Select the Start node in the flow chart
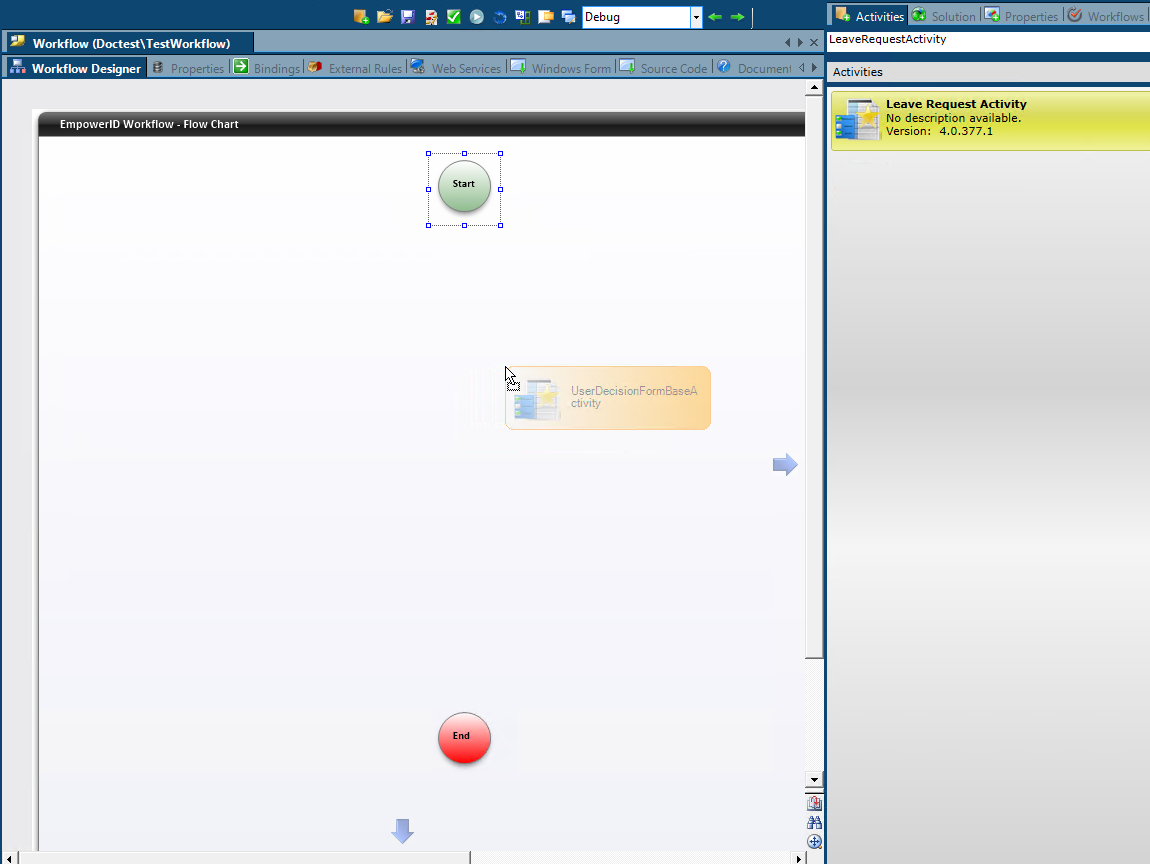 (463, 185)
